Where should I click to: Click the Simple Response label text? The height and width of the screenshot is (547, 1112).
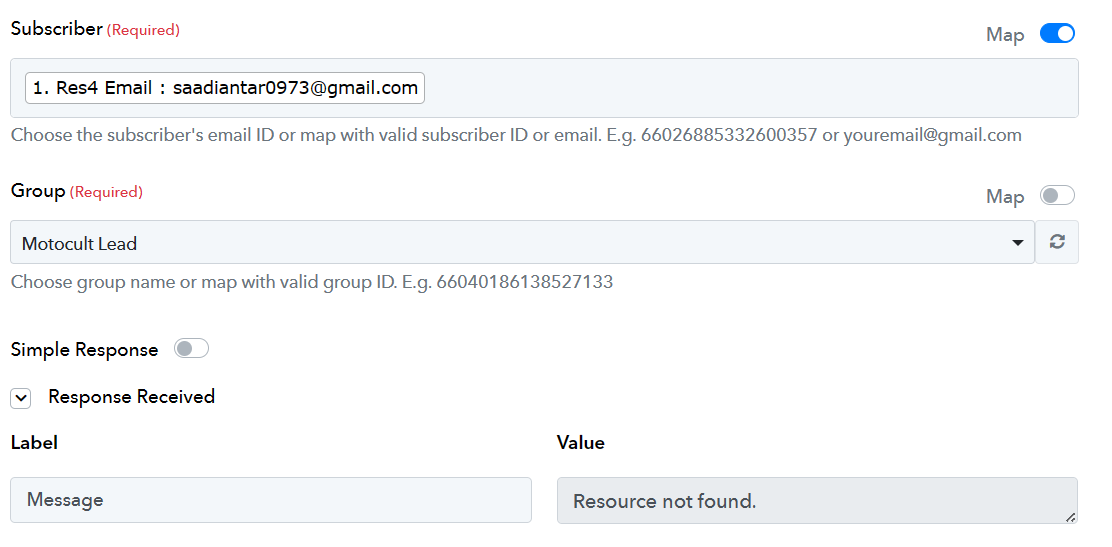click(x=84, y=350)
